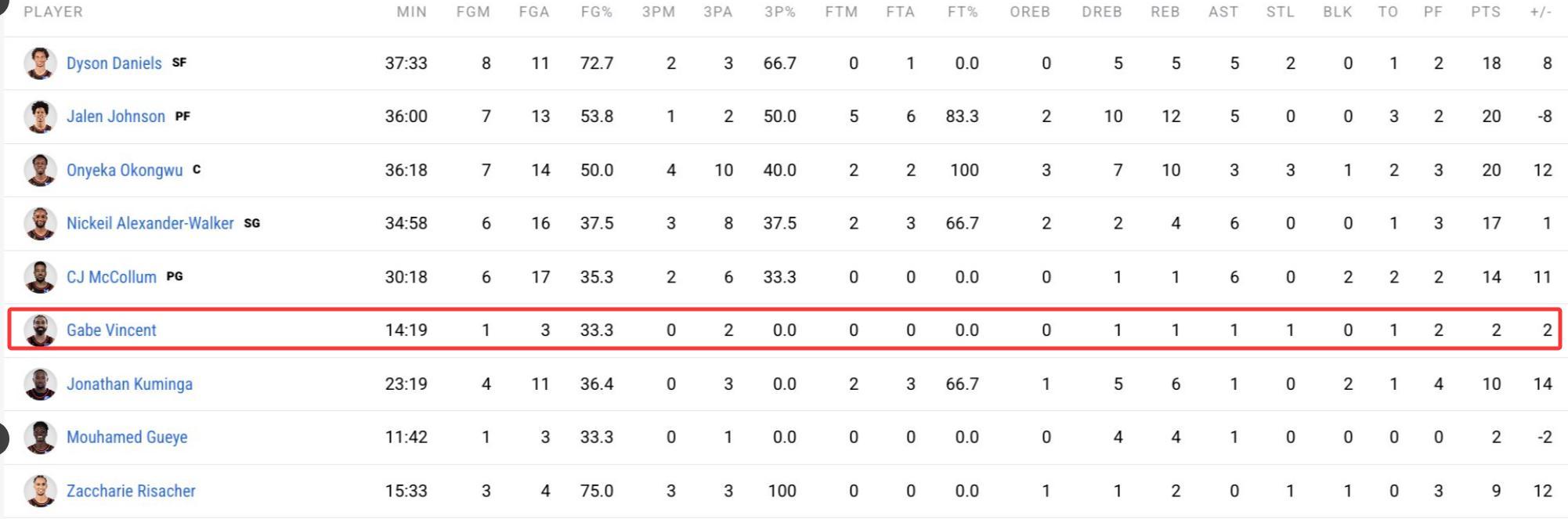
Task: Open the Jalen Johnson name link
Action: (115, 117)
